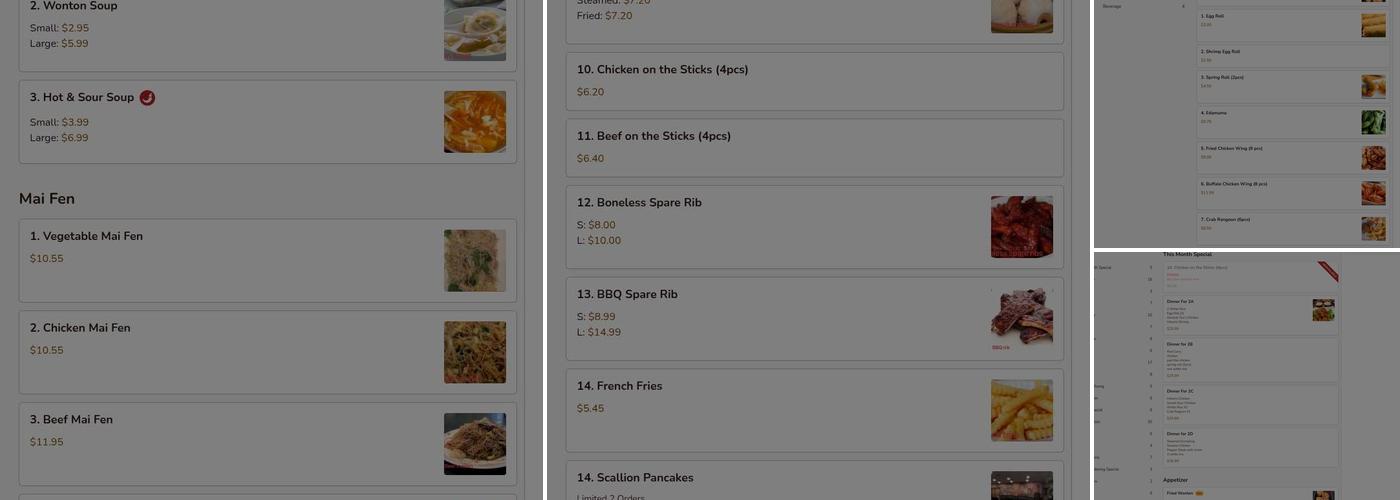Screen dimensions: 1400x500
Task: Select the Vegetable Mai Fen photo
Action: [474, 260]
